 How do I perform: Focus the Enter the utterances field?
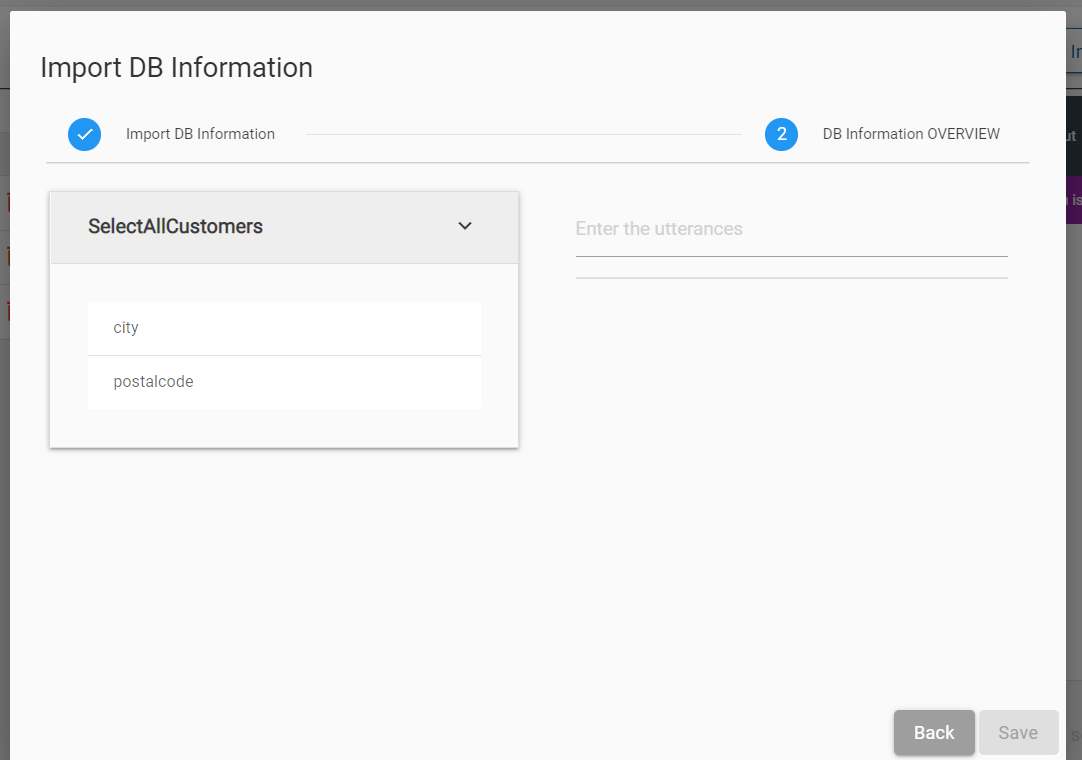pyautogui.click(x=791, y=229)
